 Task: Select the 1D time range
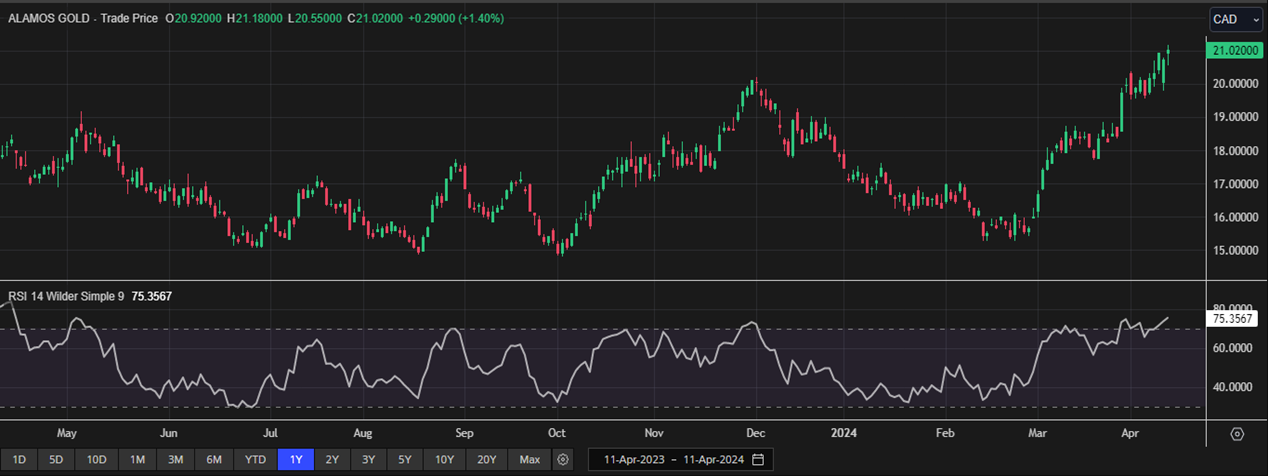pyautogui.click(x=19, y=459)
